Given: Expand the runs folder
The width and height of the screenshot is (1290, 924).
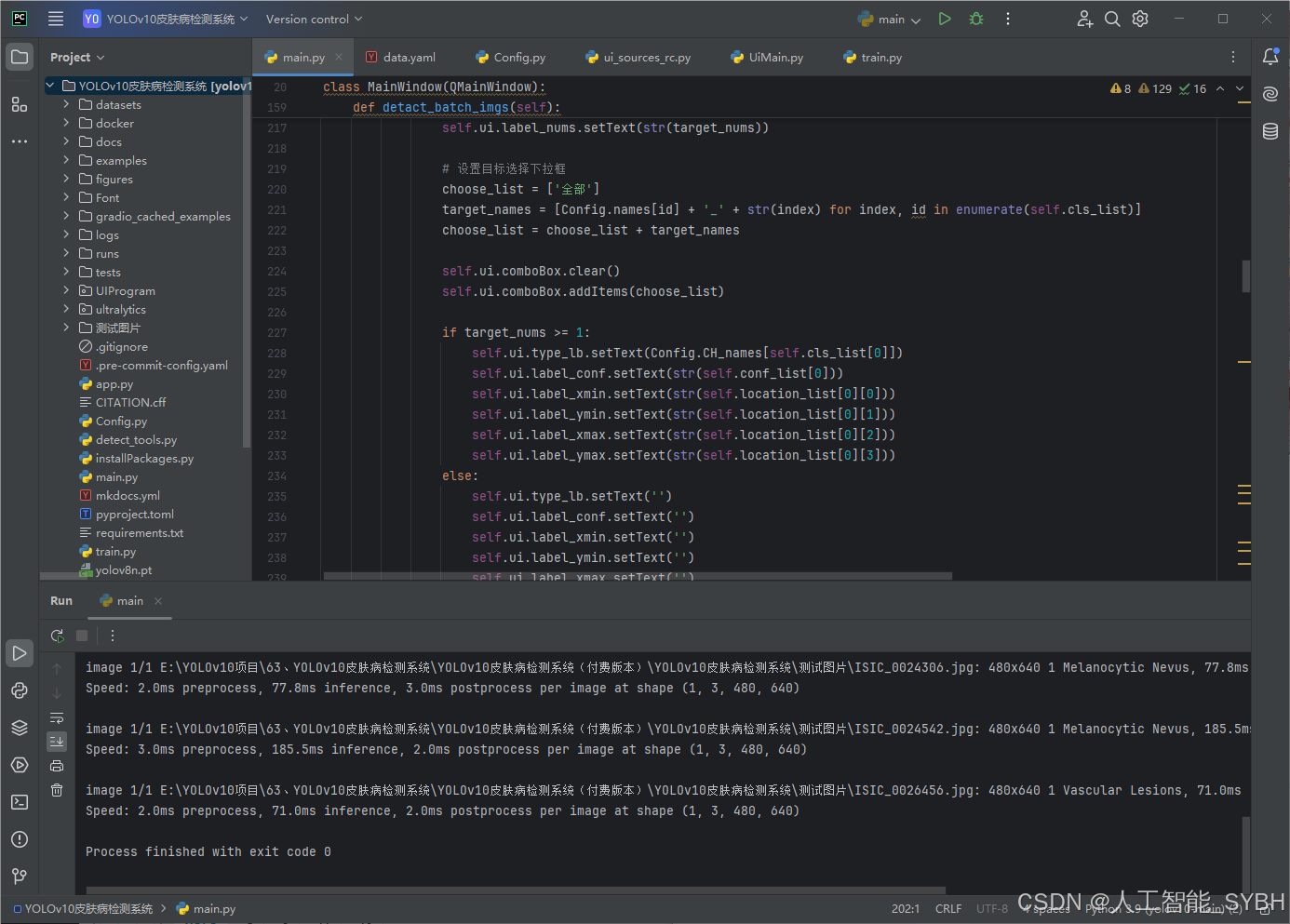Looking at the screenshot, I should 66,253.
